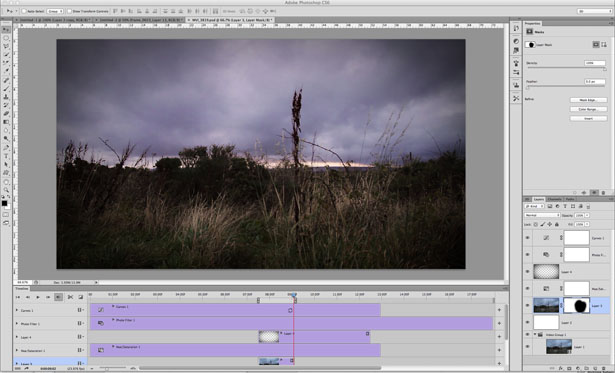Click the Invert mask button
The width and height of the screenshot is (615, 373).
pyautogui.click(x=588, y=118)
